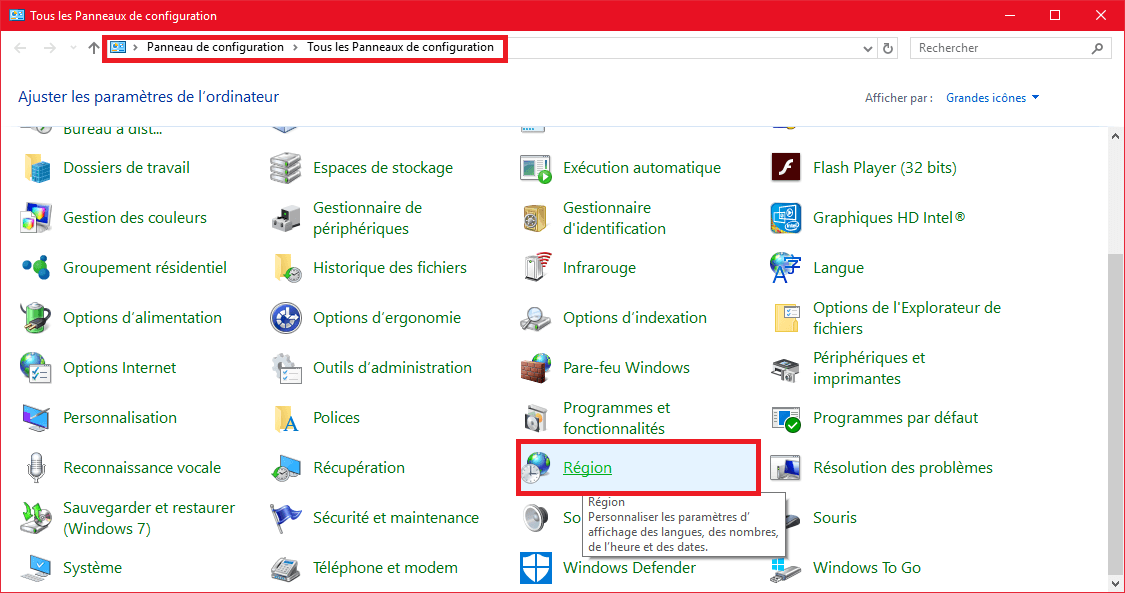Click the Polices font folder icon
1125x593 pixels.
coord(286,418)
